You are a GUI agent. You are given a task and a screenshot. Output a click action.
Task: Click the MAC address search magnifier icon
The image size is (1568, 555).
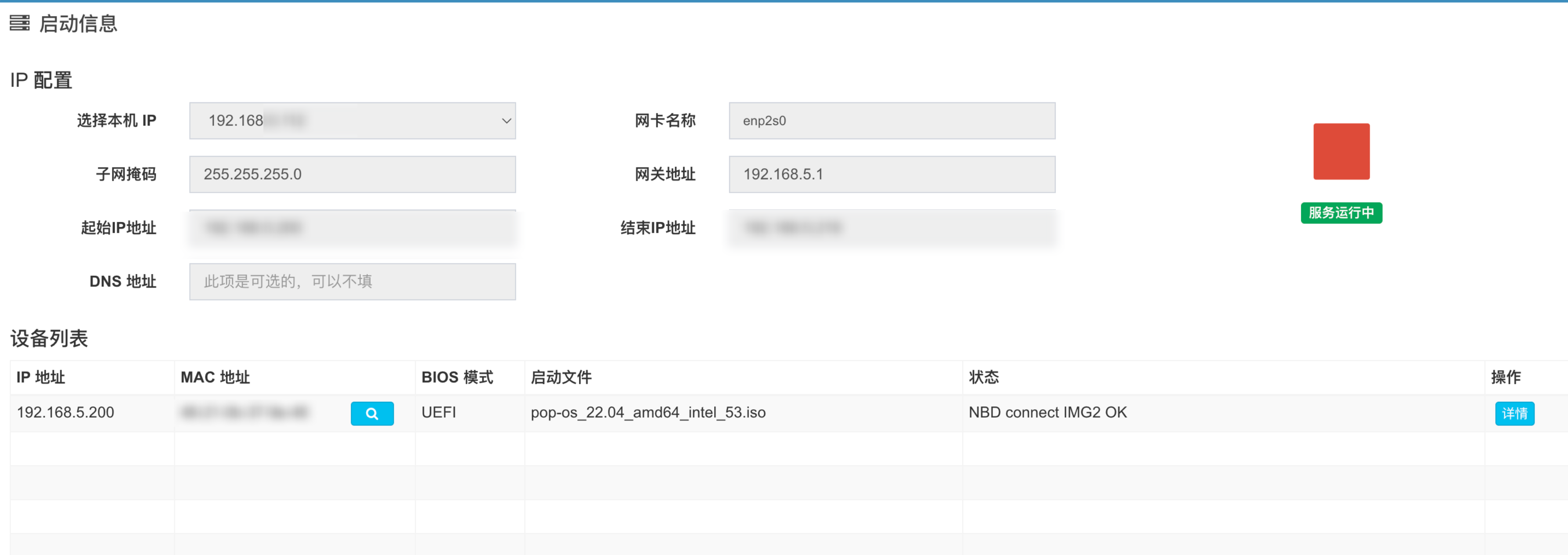coord(372,414)
